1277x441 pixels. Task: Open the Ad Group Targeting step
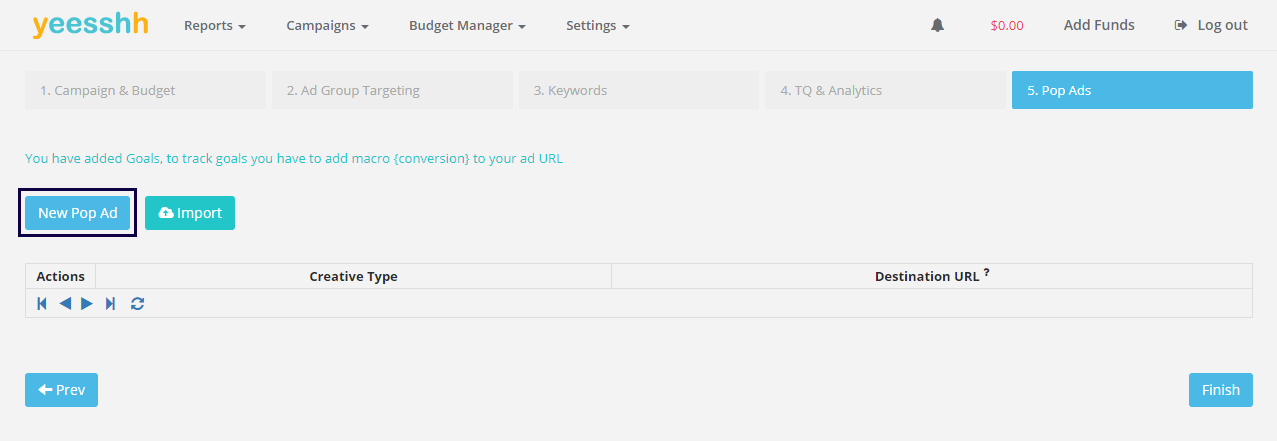[x=392, y=90]
